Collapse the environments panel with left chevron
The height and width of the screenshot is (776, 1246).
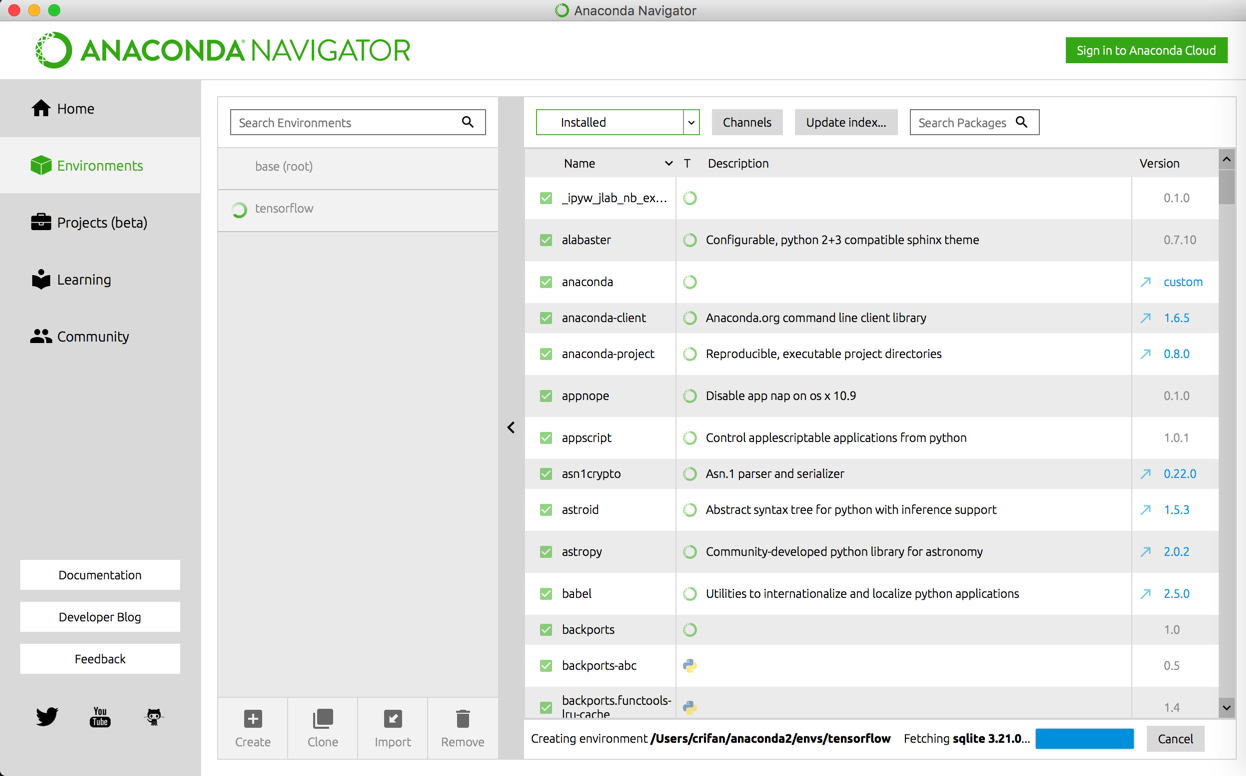[511, 428]
